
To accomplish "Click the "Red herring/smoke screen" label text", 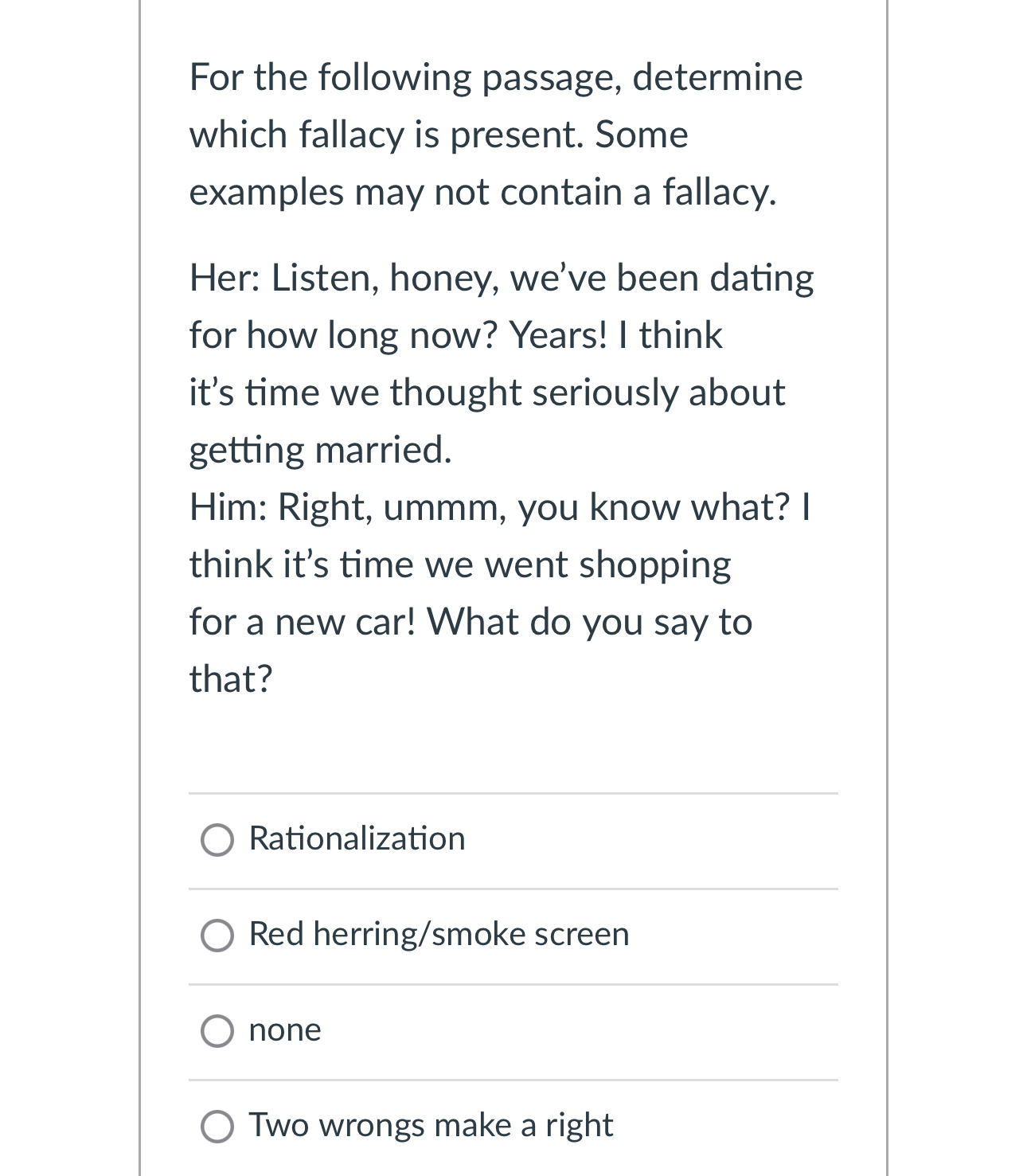I will coord(439,934).
